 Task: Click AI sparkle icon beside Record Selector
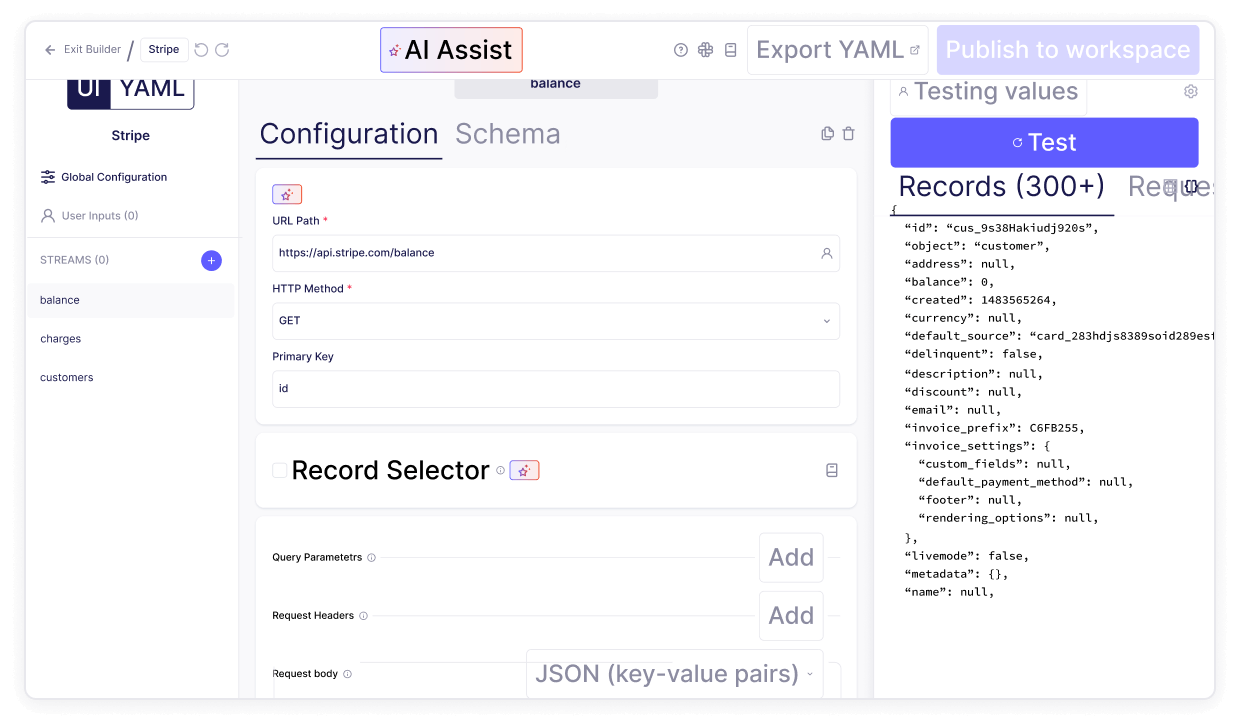(524, 470)
